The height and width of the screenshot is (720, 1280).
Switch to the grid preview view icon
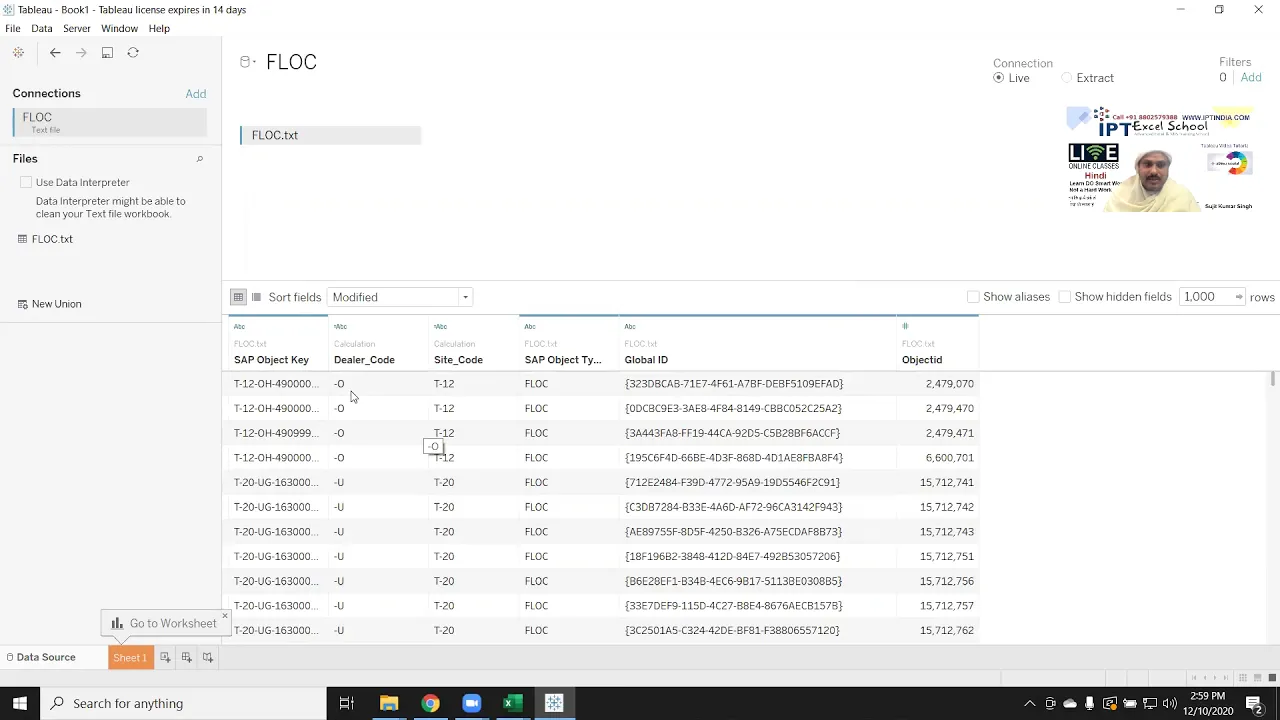point(238,297)
